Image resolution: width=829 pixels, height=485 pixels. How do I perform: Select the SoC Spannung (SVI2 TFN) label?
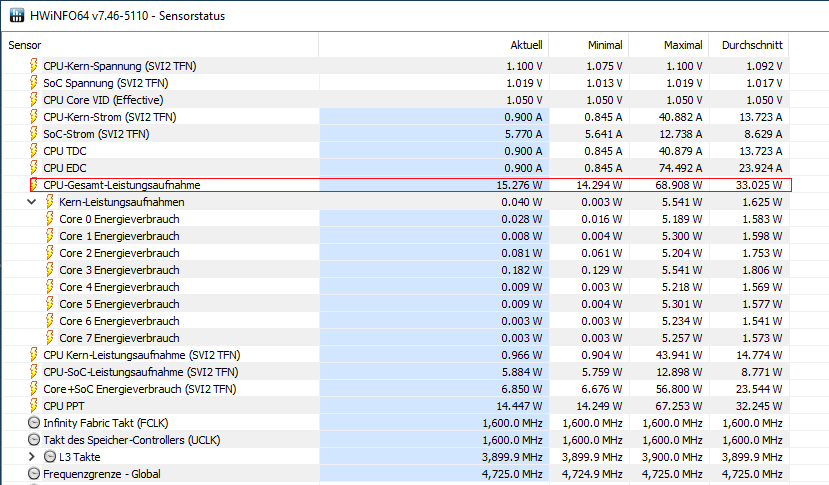106,83
